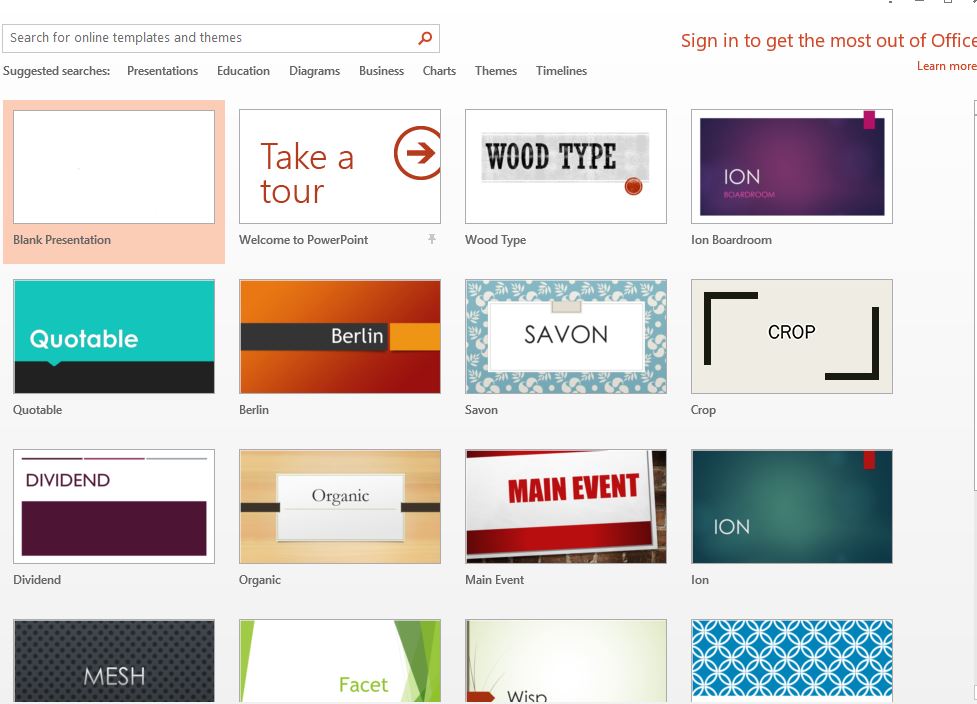This screenshot has height=704, width=977.
Task: Click the Berlin caption below thumbnail
Action: coord(254,410)
